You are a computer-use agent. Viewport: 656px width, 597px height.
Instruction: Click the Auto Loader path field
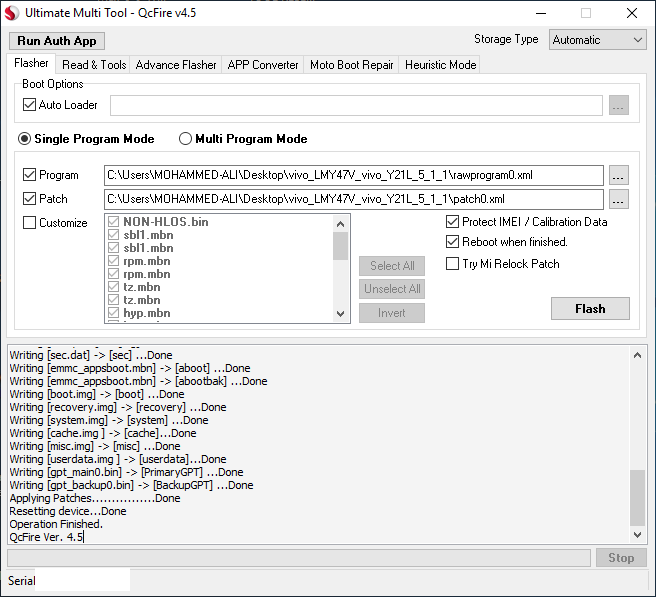click(356, 105)
